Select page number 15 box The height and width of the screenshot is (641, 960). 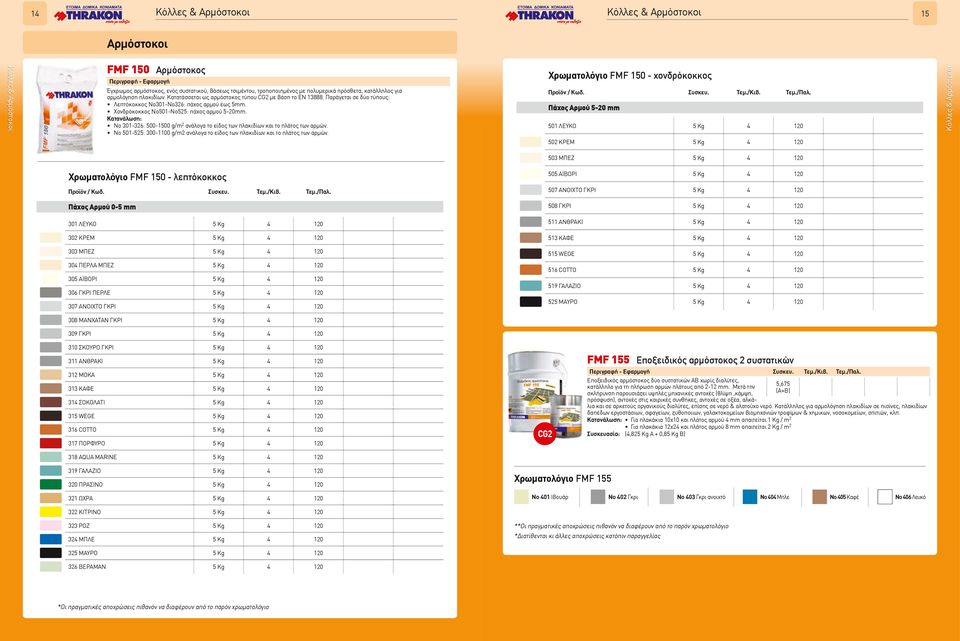(x=924, y=13)
